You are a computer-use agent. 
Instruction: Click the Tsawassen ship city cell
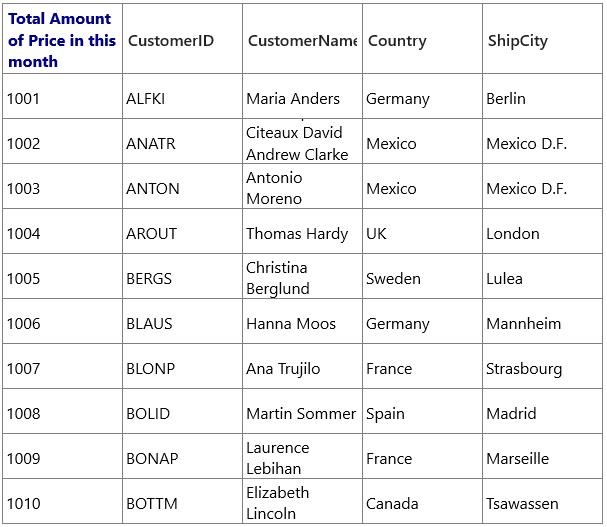tap(542, 501)
